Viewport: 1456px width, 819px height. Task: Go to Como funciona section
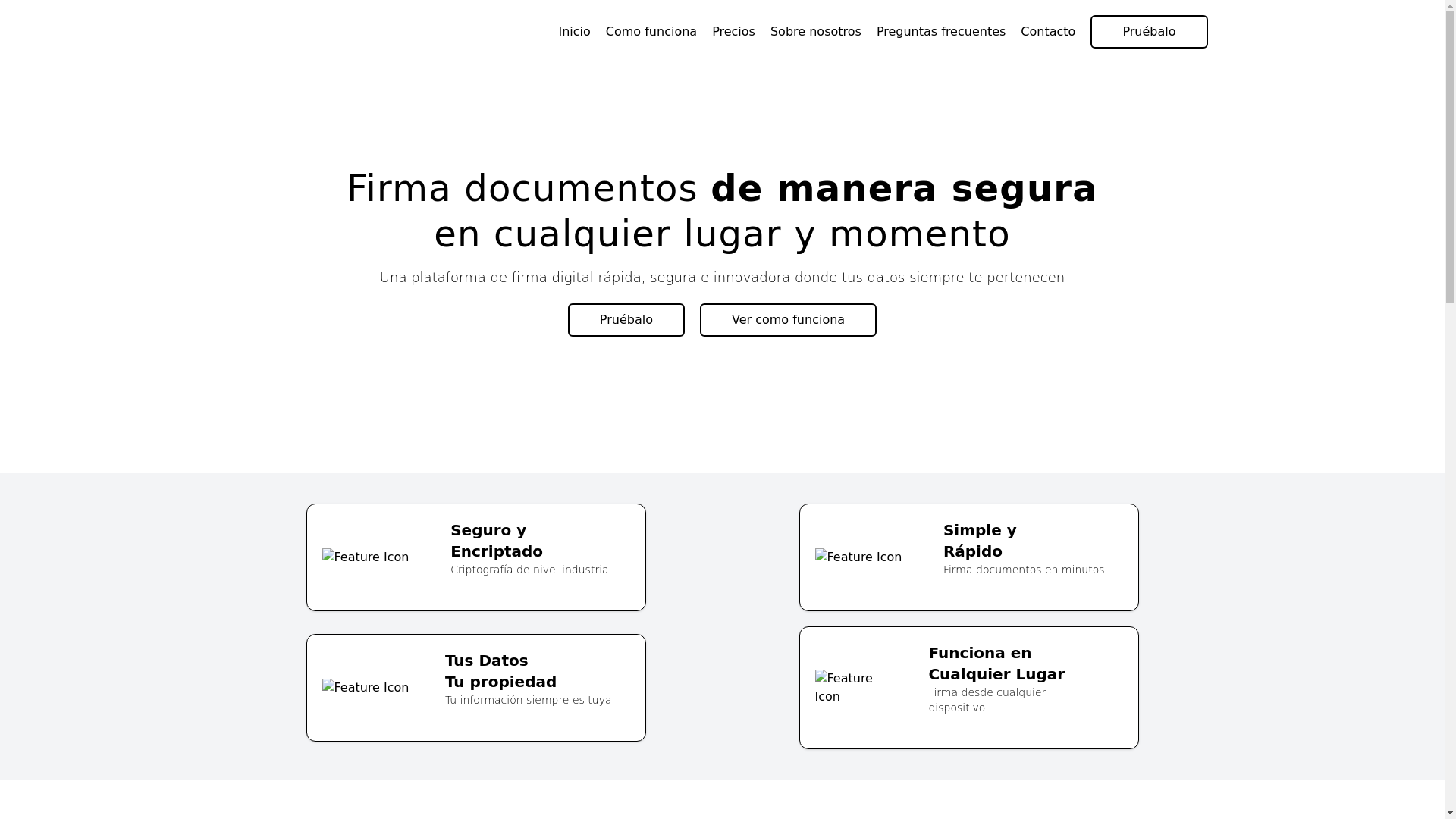pyautogui.click(x=651, y=32)
